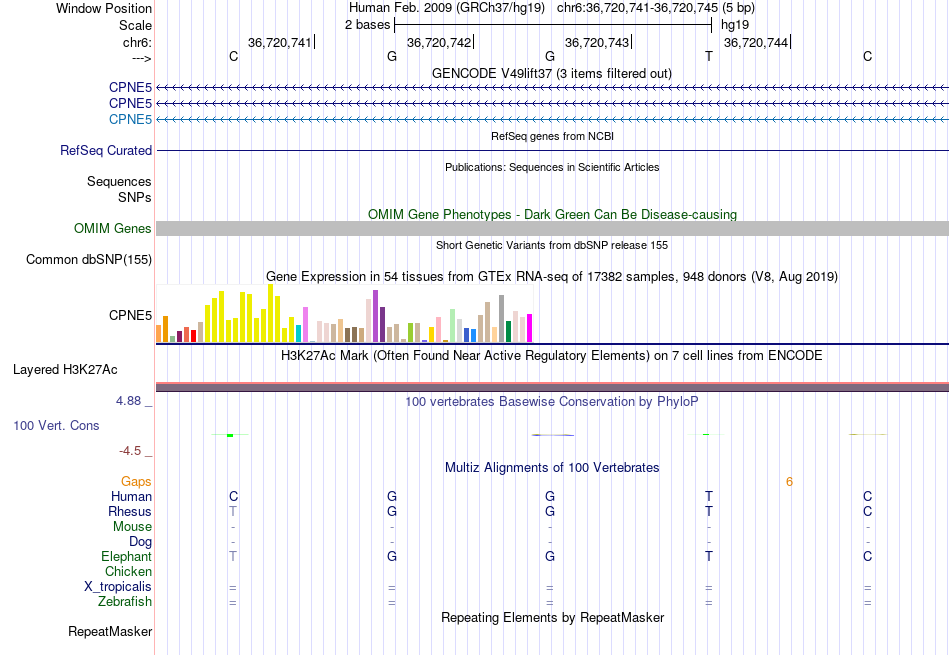This screenshot has width=950, height=655.
Task: Click Short Genetic Variants from dbSNP title
Action: 552,245
